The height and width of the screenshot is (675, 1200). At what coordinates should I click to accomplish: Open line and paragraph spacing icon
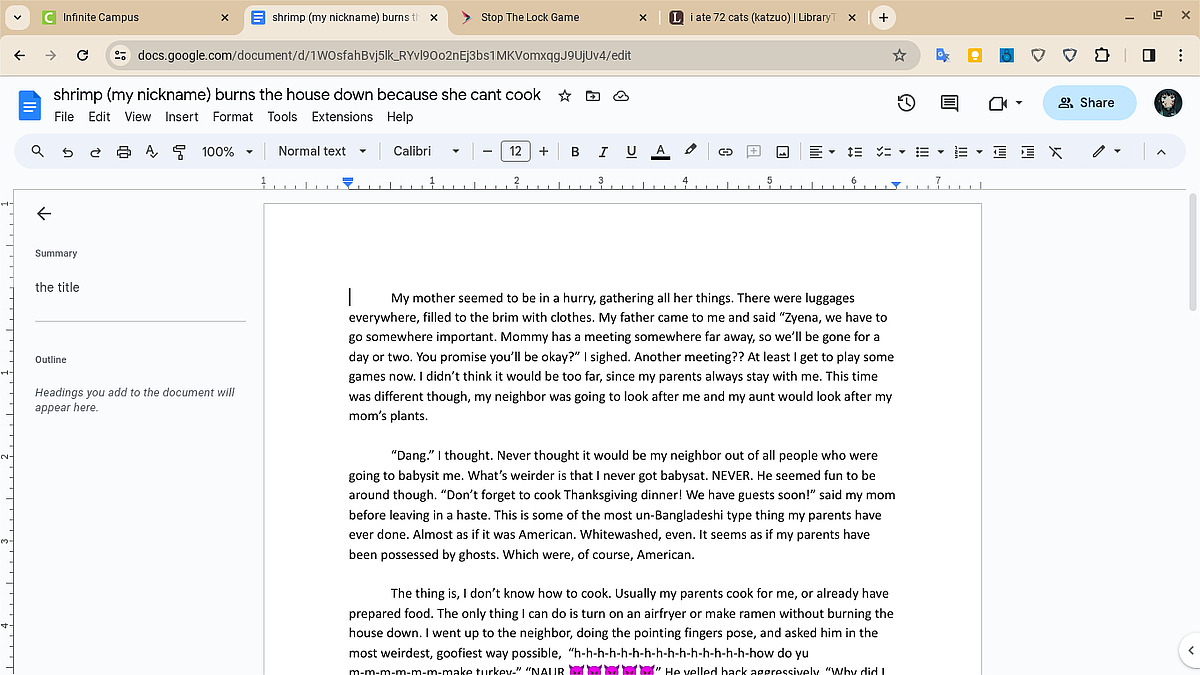(x=855, y=151)
